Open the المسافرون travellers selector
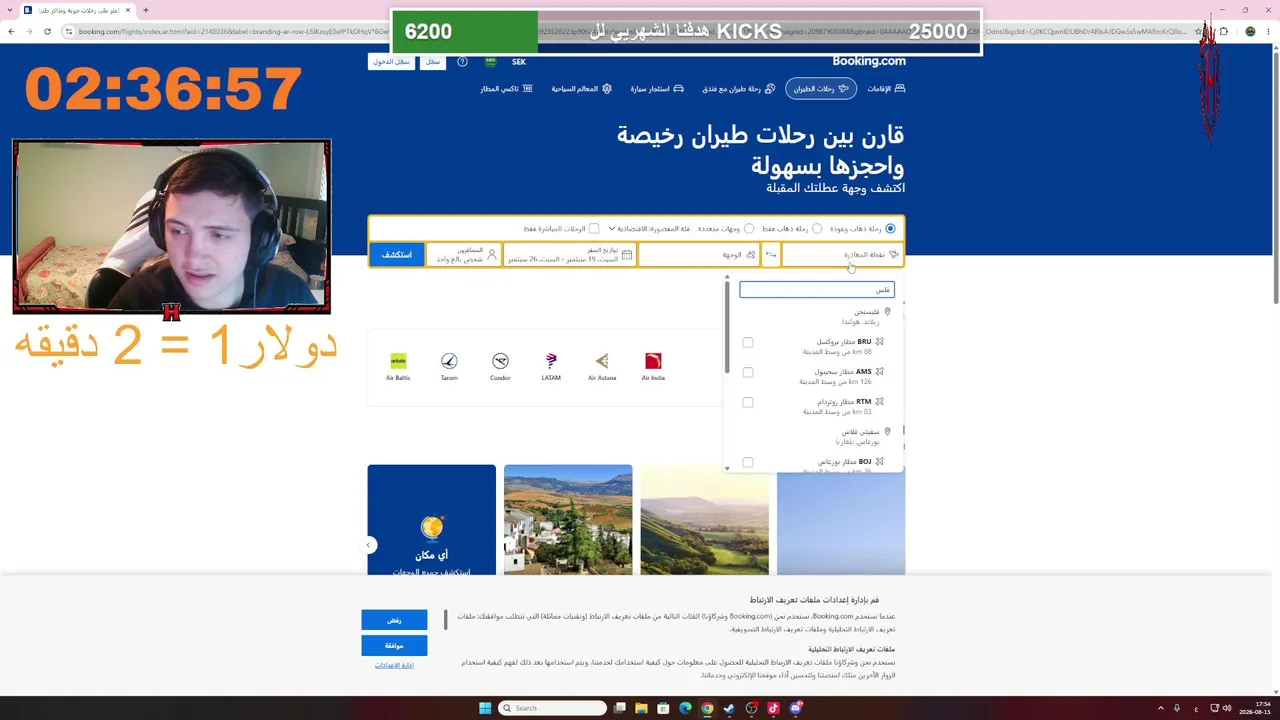1280x720 pixels. 464,255
